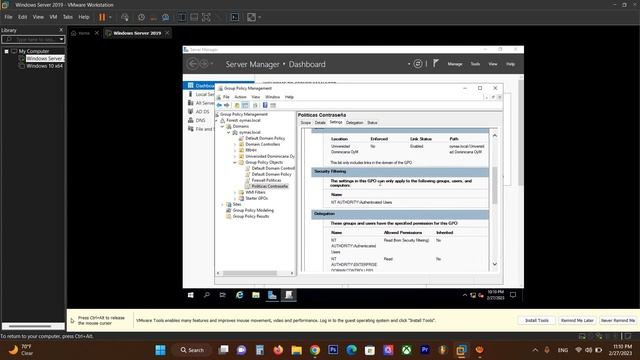
Task: Click the settings report scroll down arrow
Action: pos(495,264)
